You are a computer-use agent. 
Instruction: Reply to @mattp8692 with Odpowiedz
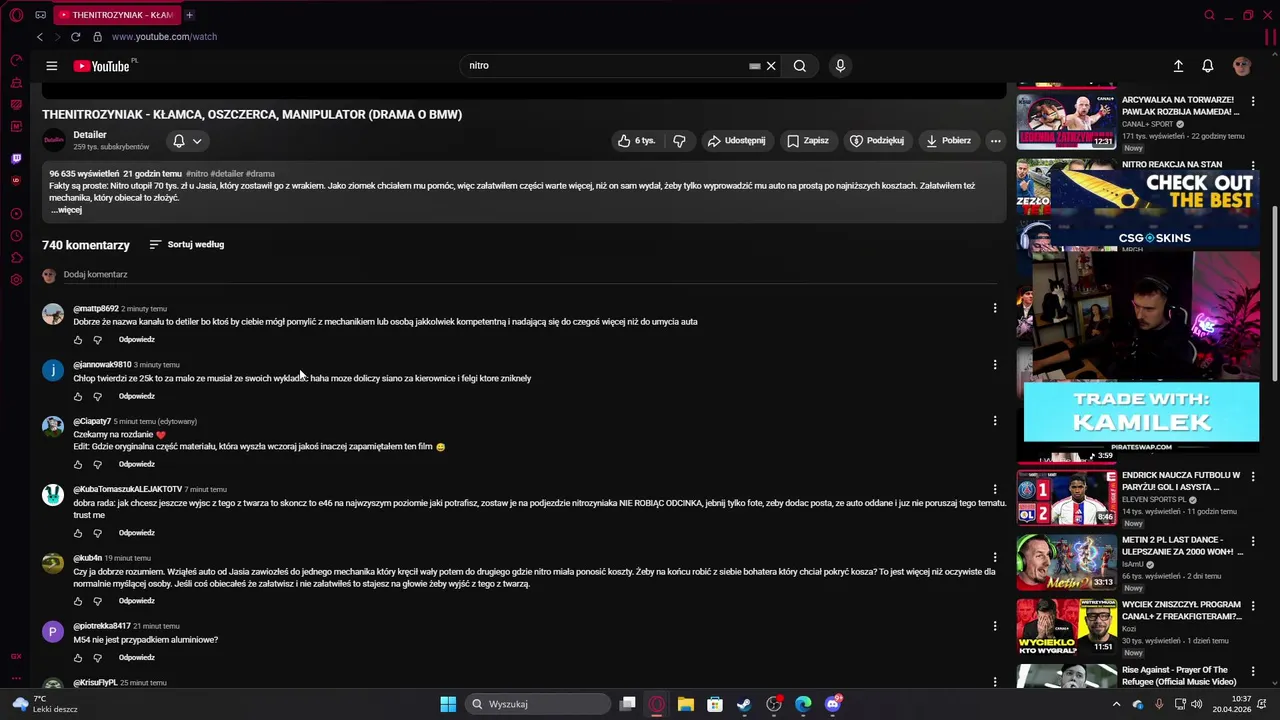[137, 340]
